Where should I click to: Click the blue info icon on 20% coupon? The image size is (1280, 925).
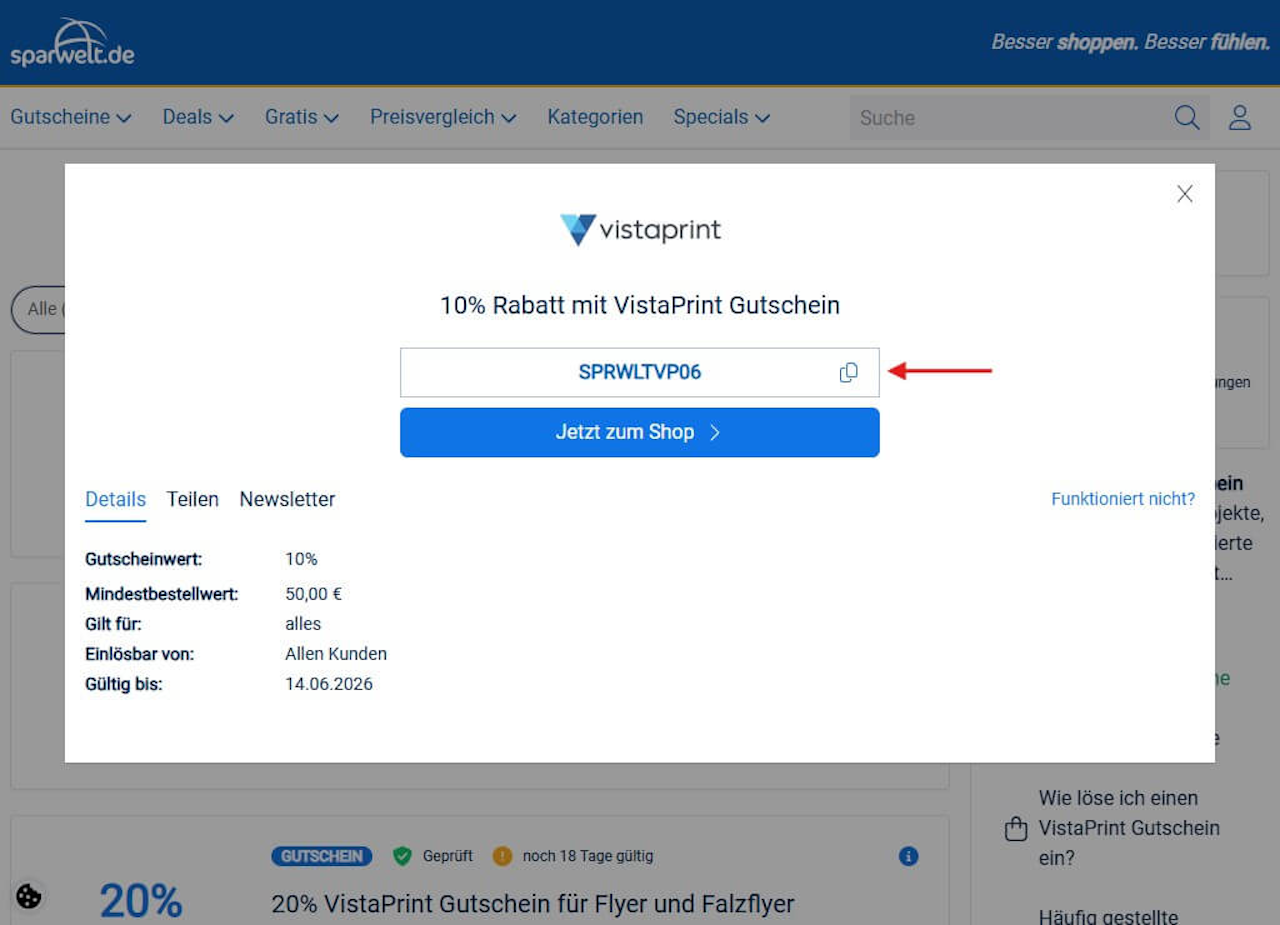[x=908, y=856]
